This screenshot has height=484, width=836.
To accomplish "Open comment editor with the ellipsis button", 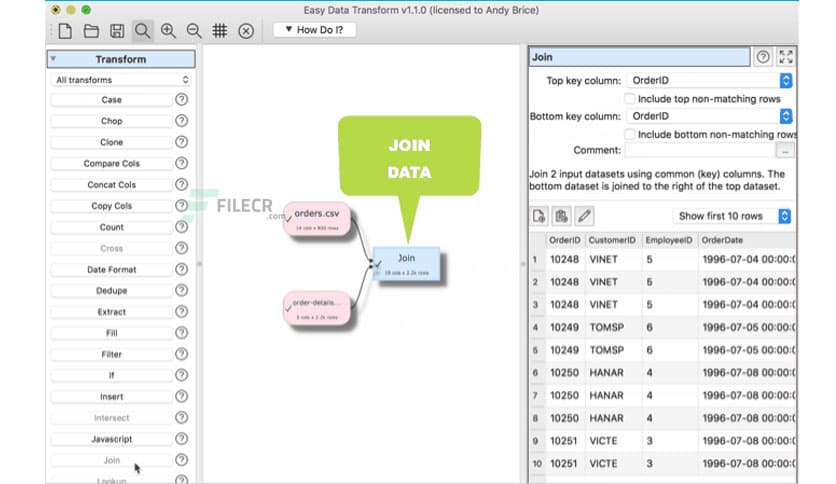I will (785, 150).
